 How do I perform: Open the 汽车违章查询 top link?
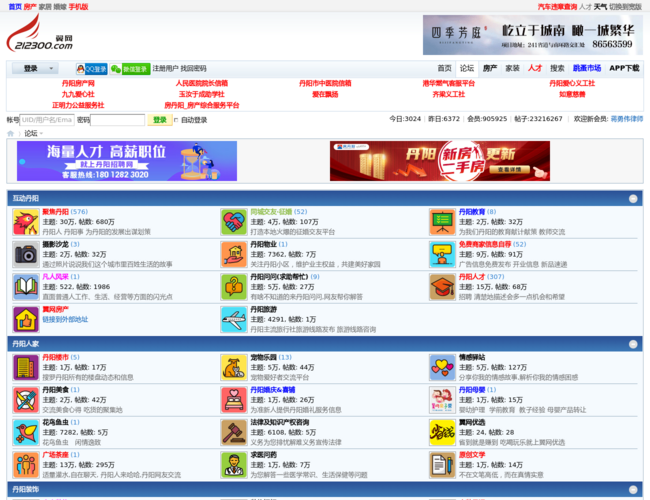coord(557,7)
